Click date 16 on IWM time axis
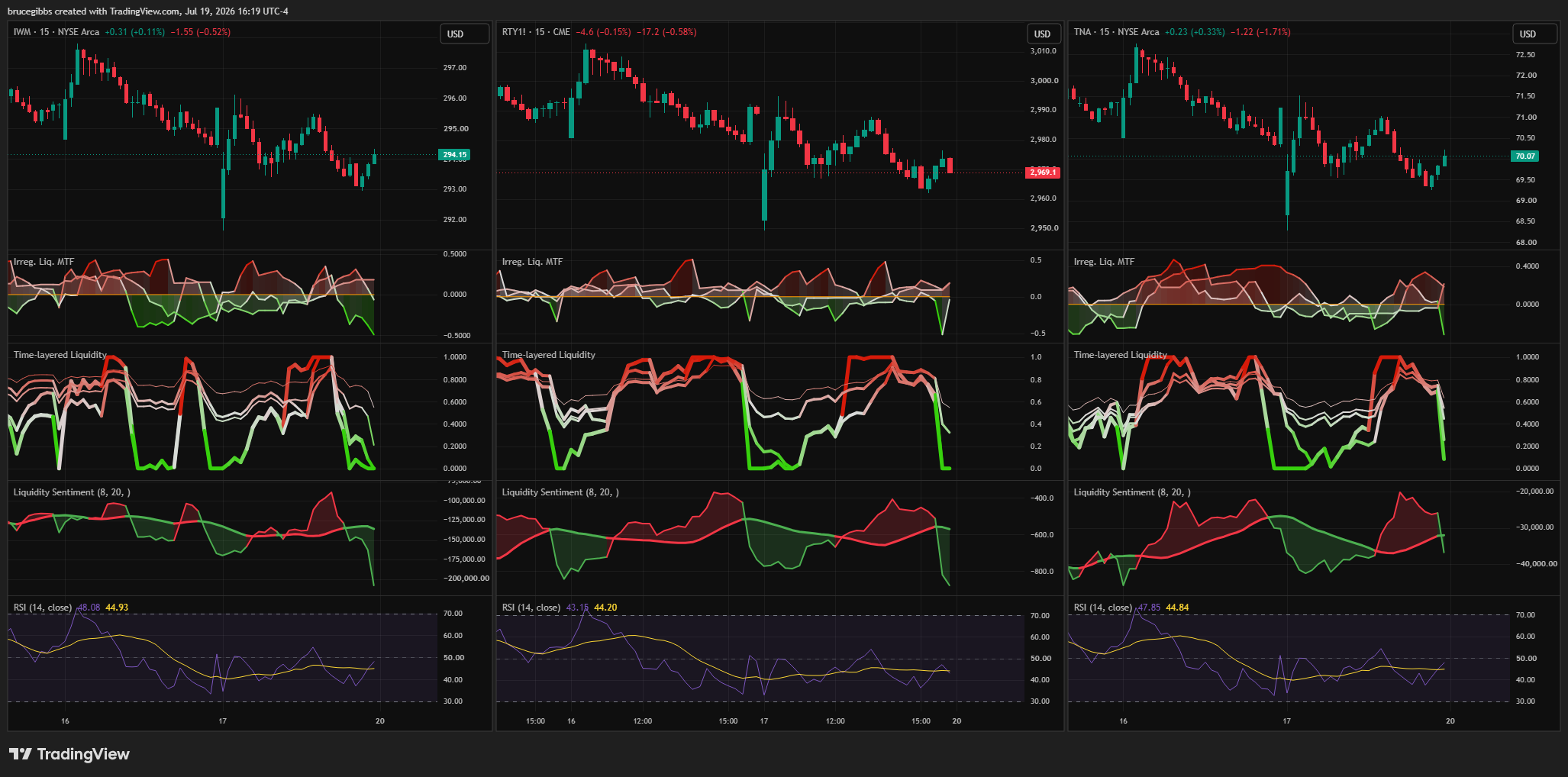This screenshot has width=1568, height=777. [65, 721]
